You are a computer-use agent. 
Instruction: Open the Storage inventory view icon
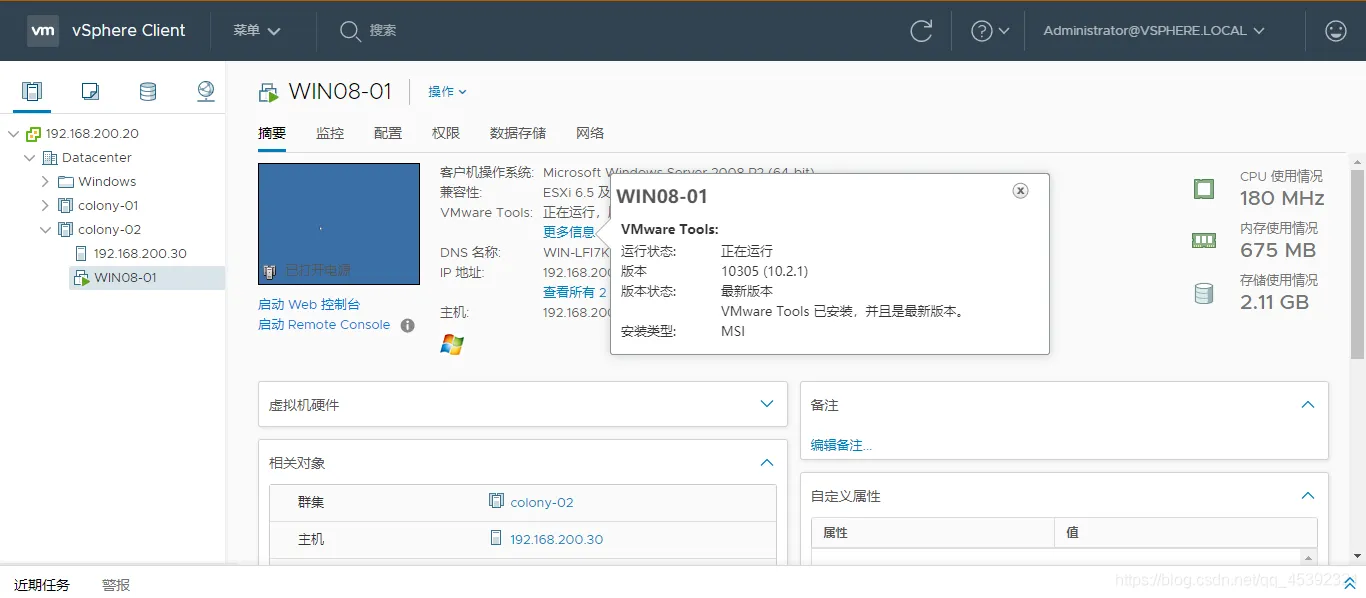click(148, 92)
